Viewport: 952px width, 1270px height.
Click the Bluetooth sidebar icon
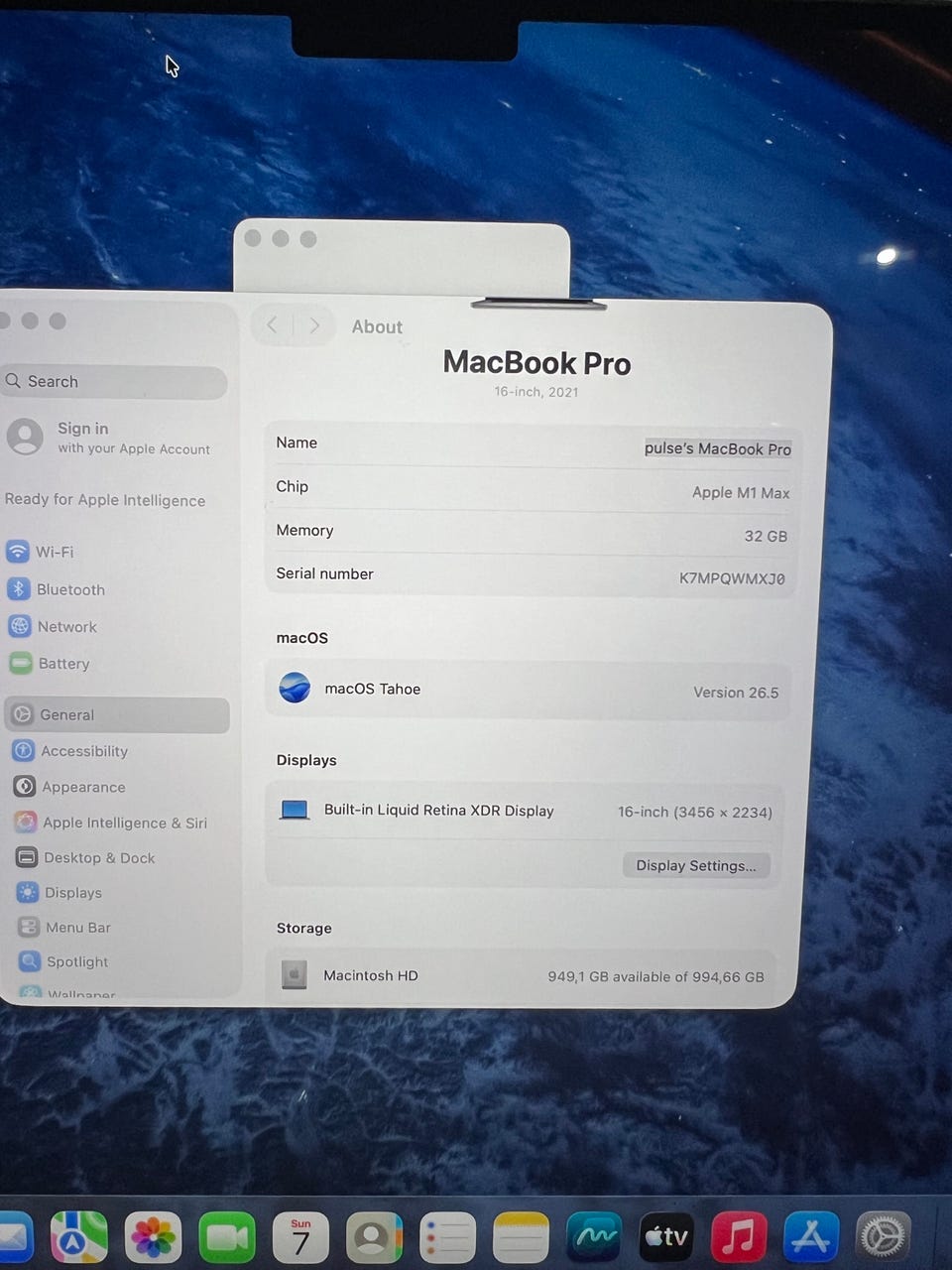pos(19,589)
